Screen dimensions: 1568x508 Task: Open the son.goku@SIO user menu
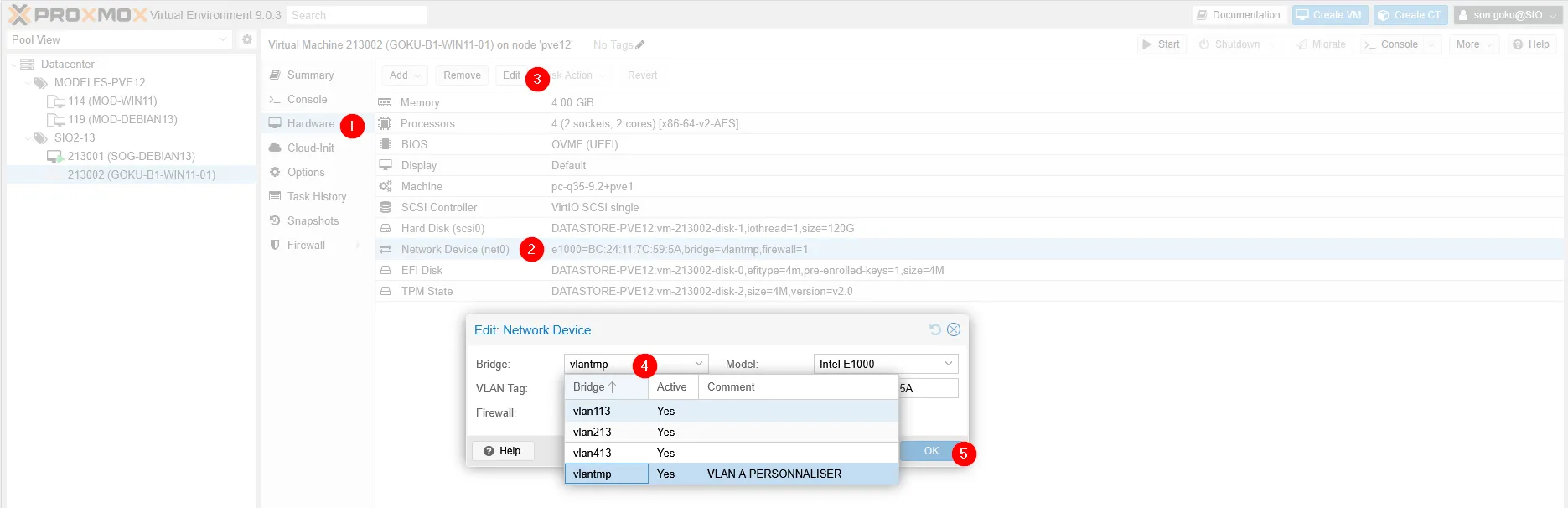click(1507, 15)
